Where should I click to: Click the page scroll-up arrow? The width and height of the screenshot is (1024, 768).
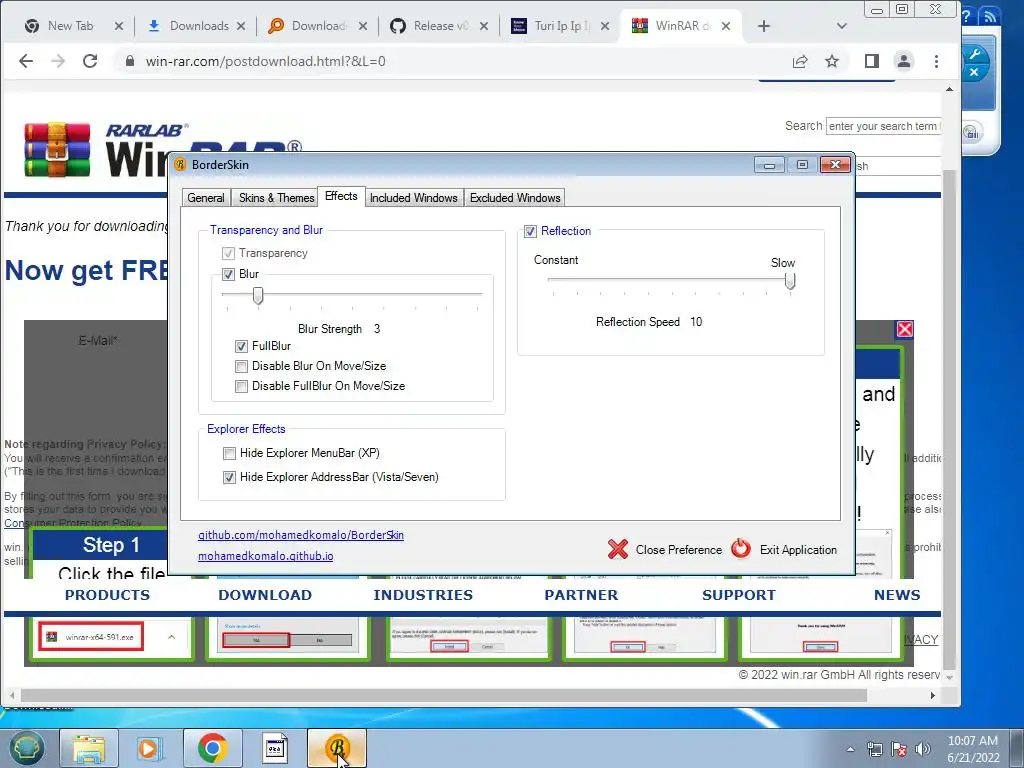tap(950, 89)
